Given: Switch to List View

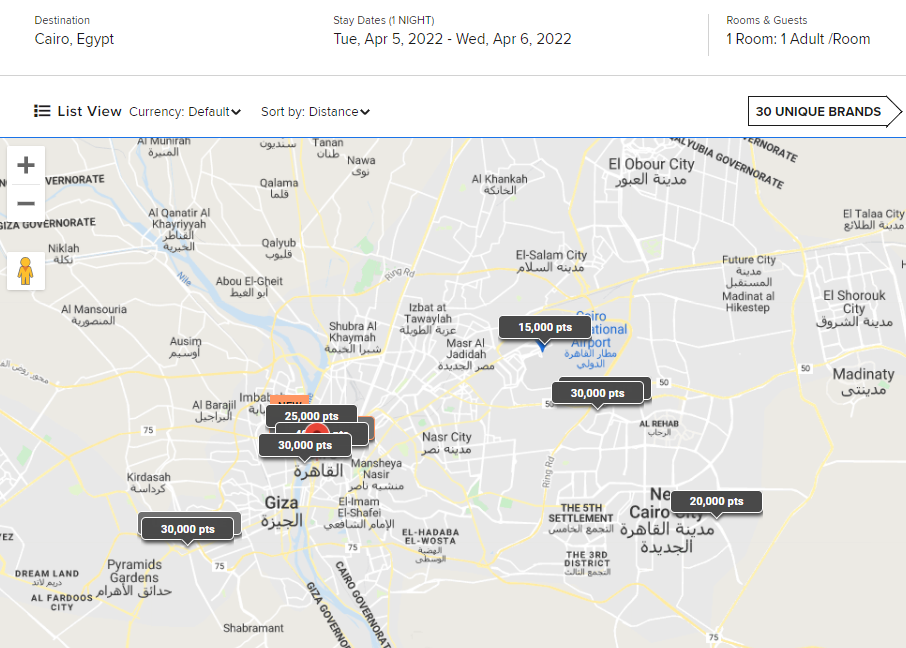Looking at the screenshot, I should point(77,111).
